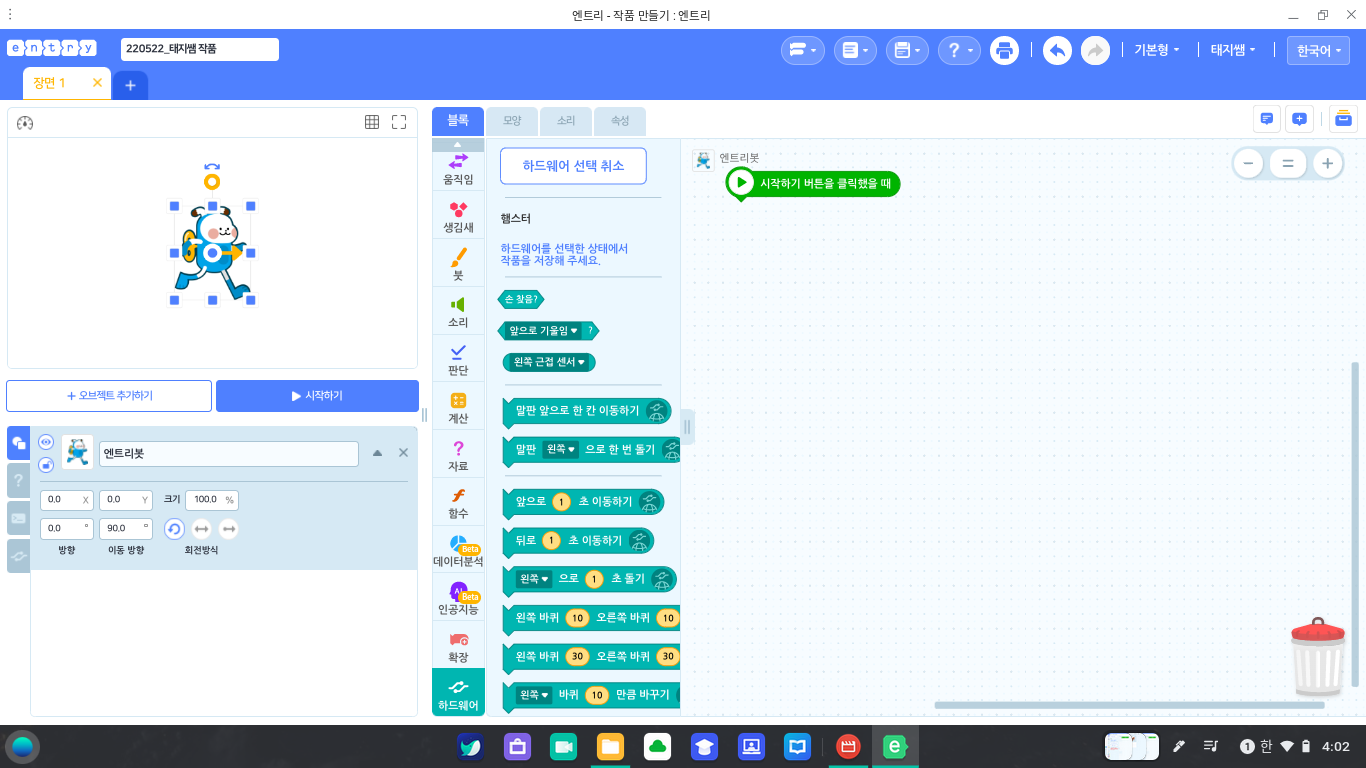Screen dimensions: 1366x768
Task: Reset block workspace zoom level
Action: (1288, 163)
